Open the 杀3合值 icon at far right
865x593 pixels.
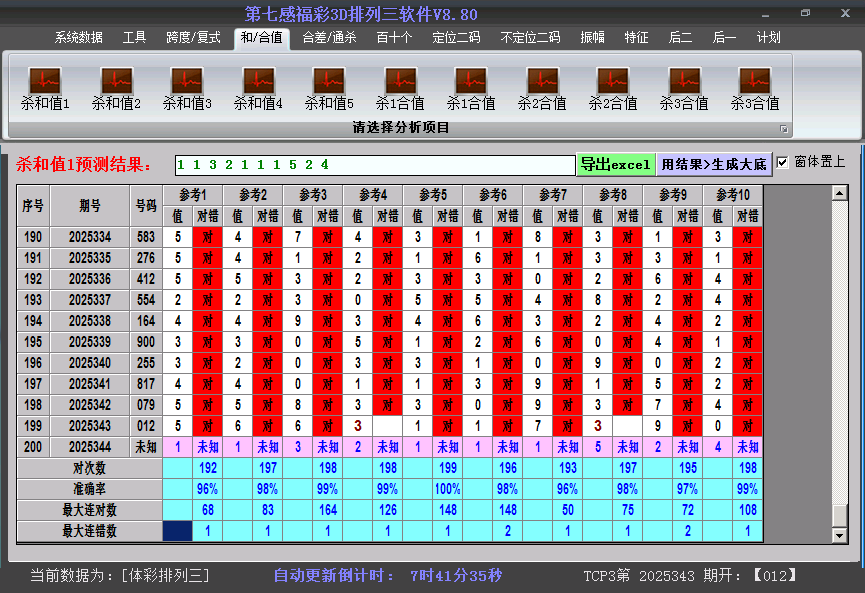coord(755,82)
